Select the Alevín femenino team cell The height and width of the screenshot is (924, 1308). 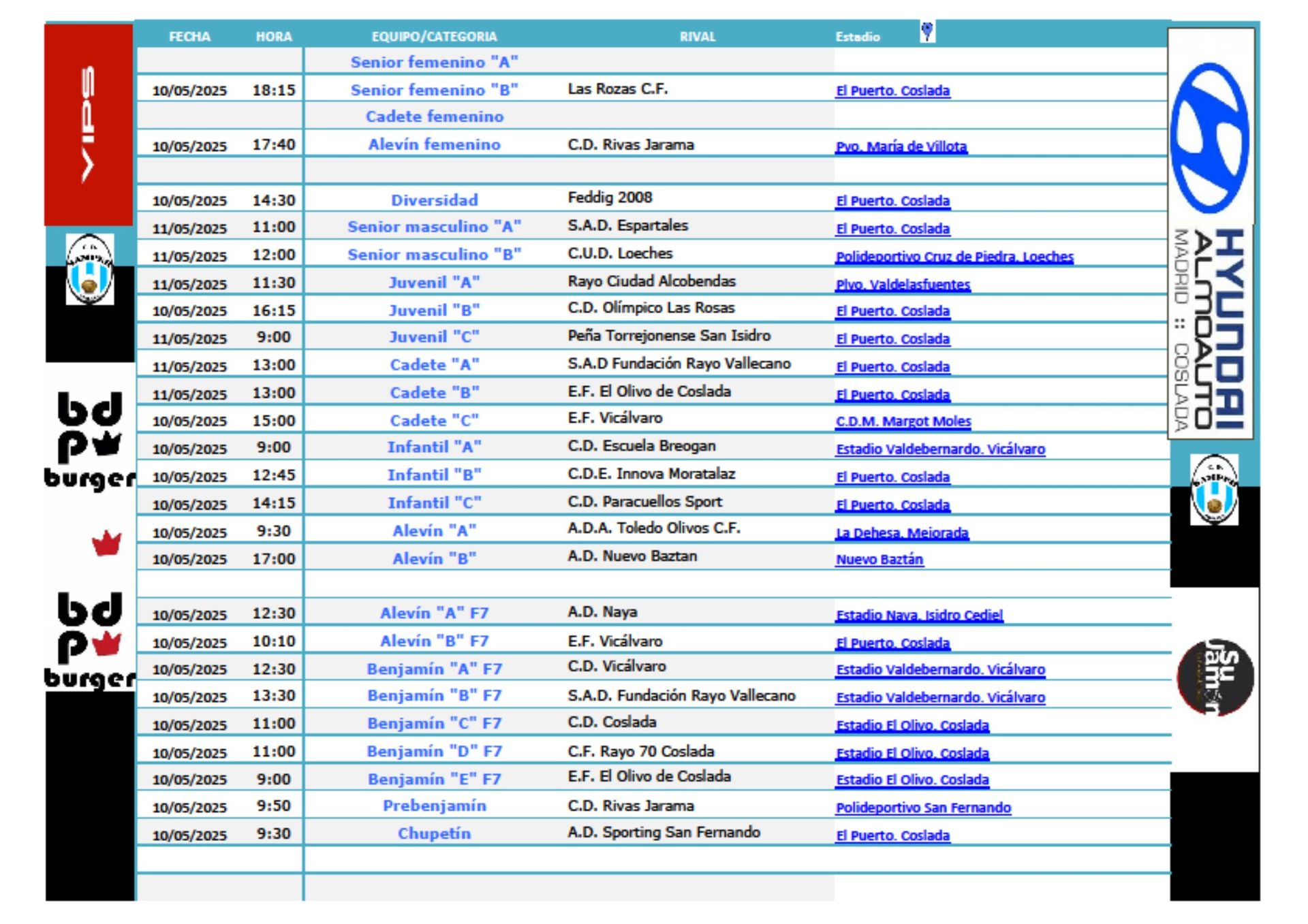[x=434, y=145]
